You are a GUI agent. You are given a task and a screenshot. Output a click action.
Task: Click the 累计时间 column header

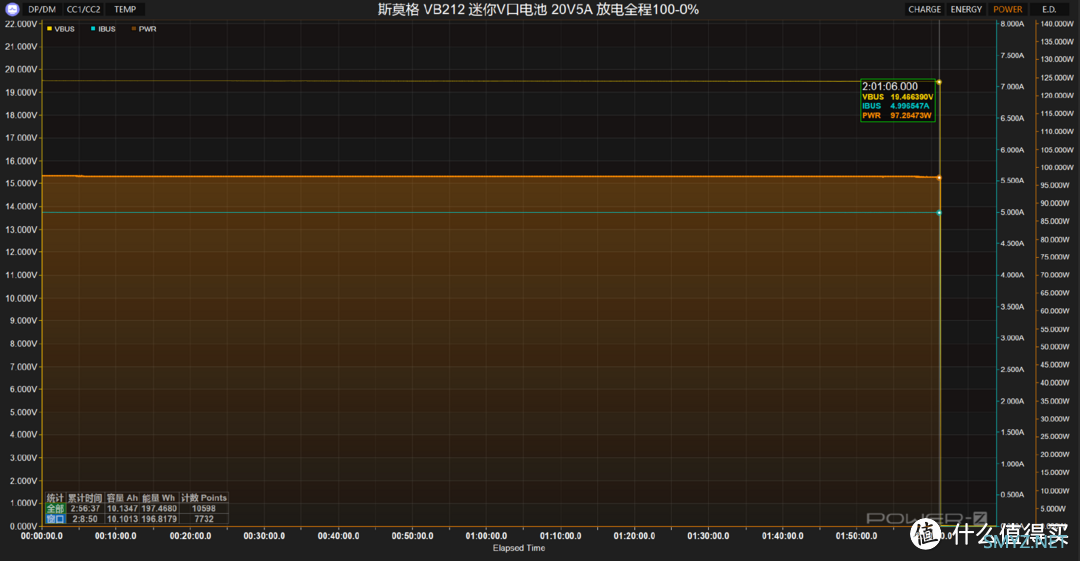coord(85,498)
